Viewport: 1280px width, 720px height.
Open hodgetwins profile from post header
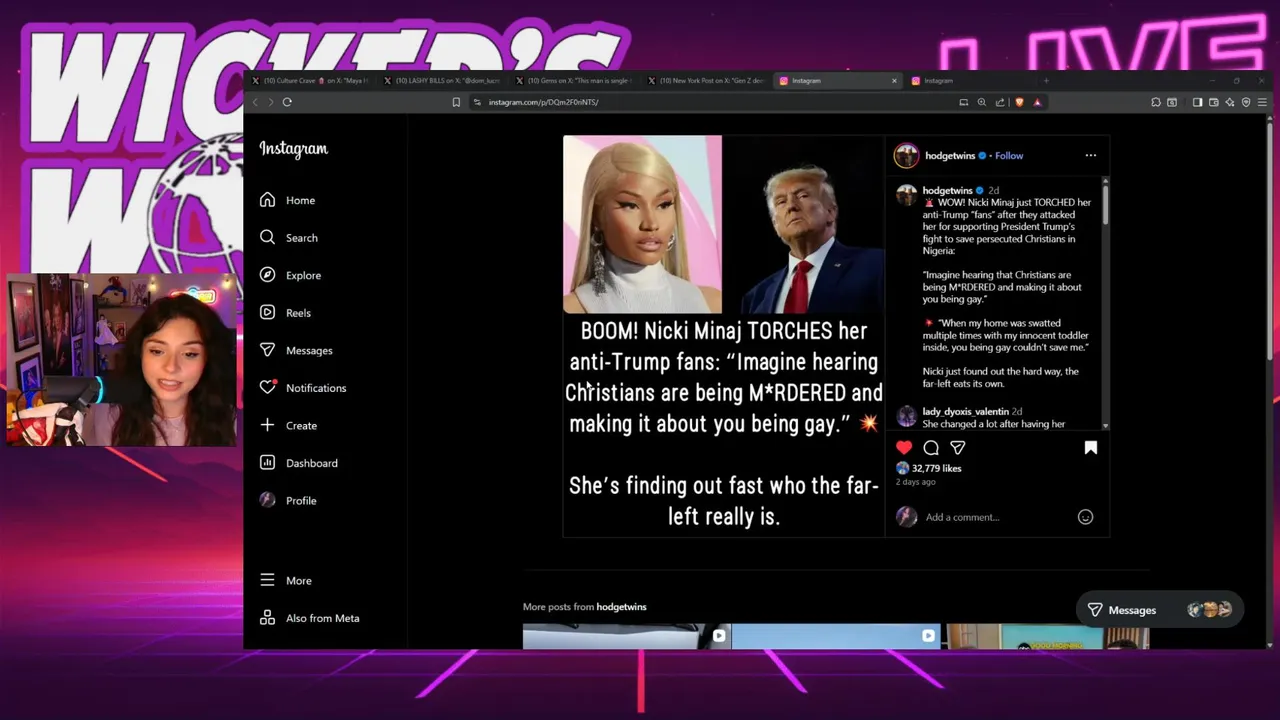(950, 155)
